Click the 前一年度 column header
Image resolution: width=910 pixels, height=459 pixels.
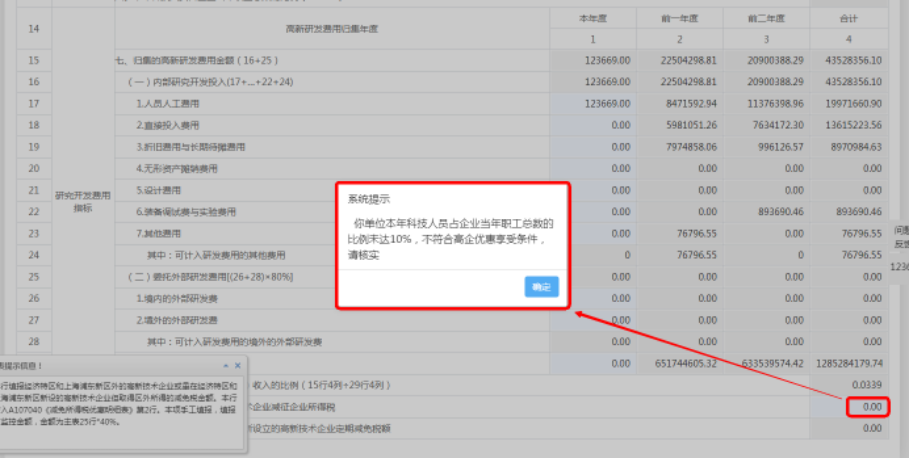[680, 19]
